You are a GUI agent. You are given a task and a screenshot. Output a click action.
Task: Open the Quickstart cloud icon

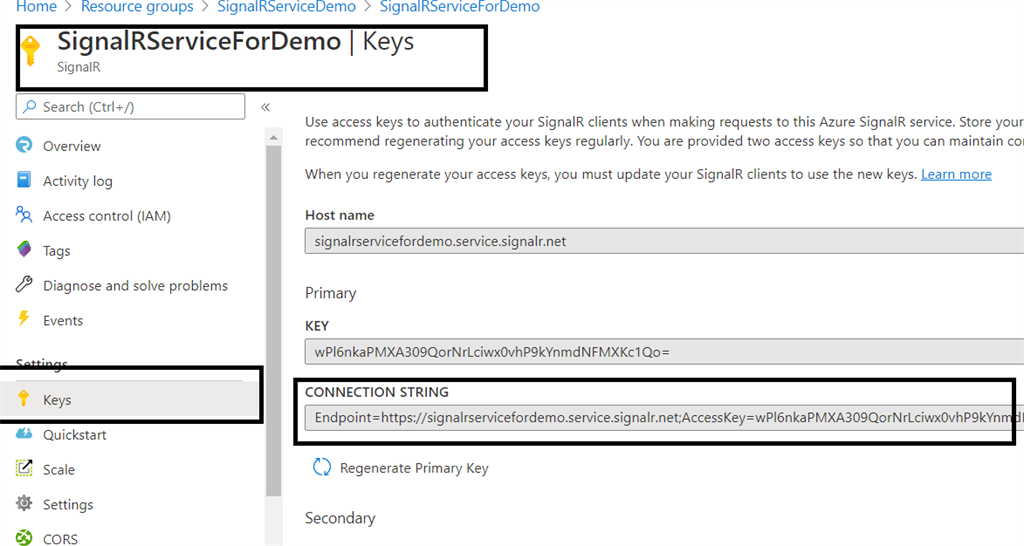(x=24, y=434)
